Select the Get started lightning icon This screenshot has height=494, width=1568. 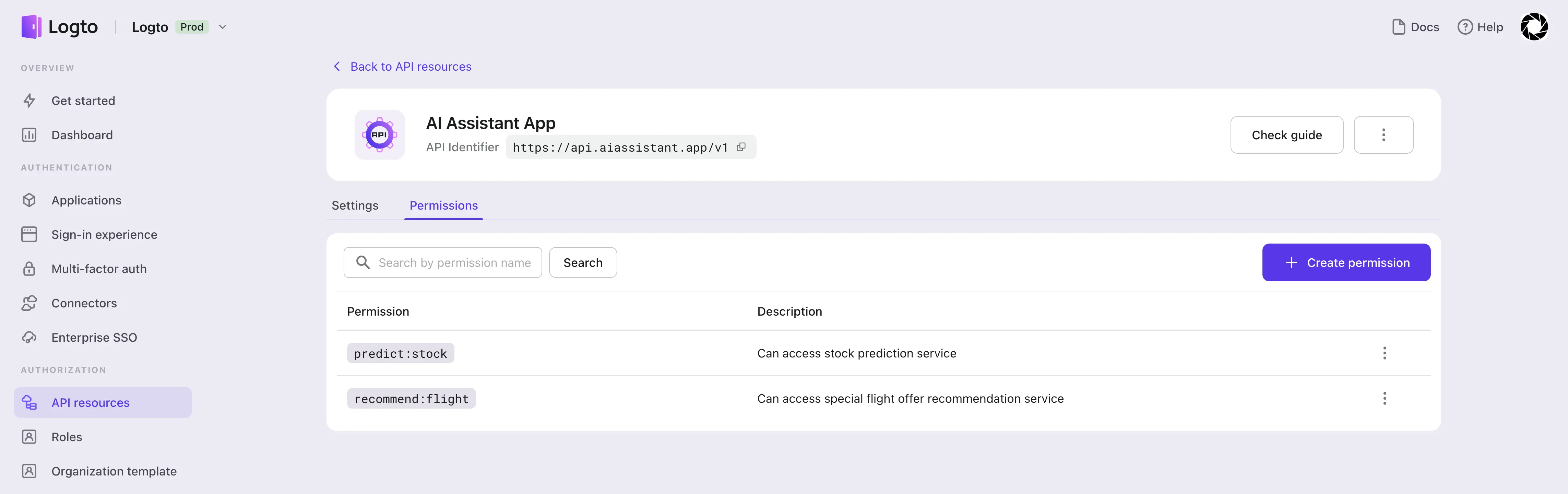(29, 101)
